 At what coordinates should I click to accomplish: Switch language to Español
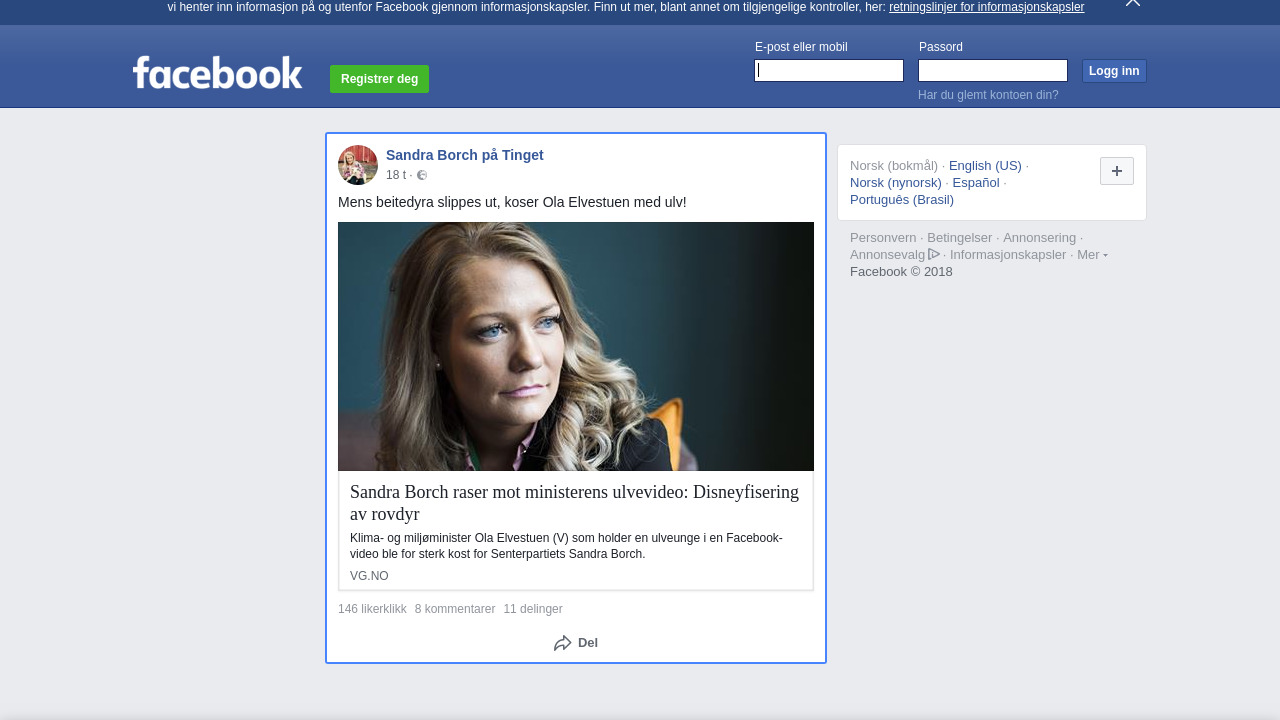click(976, 183)
